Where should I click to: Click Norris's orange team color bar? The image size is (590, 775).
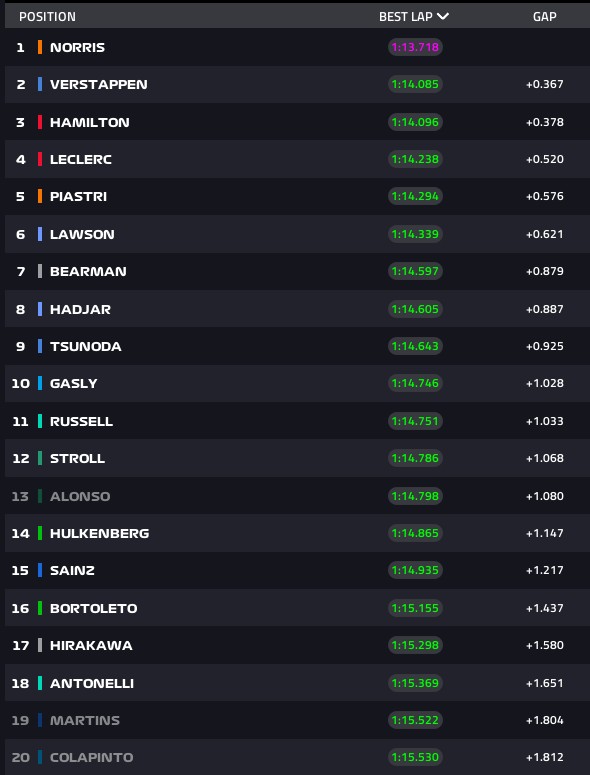pos(40,47)
